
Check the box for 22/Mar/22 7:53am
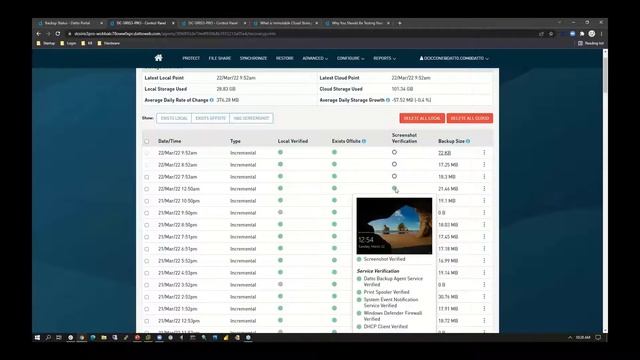click(x=147, y=177)
